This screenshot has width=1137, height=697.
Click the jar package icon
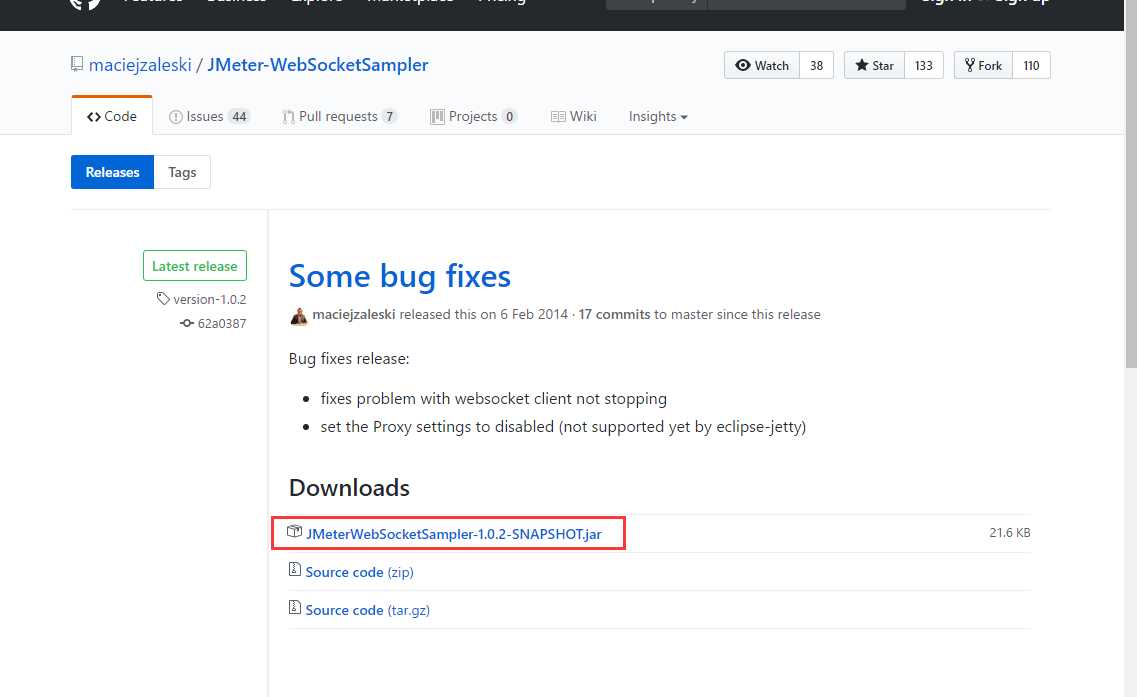coord(294,532)
